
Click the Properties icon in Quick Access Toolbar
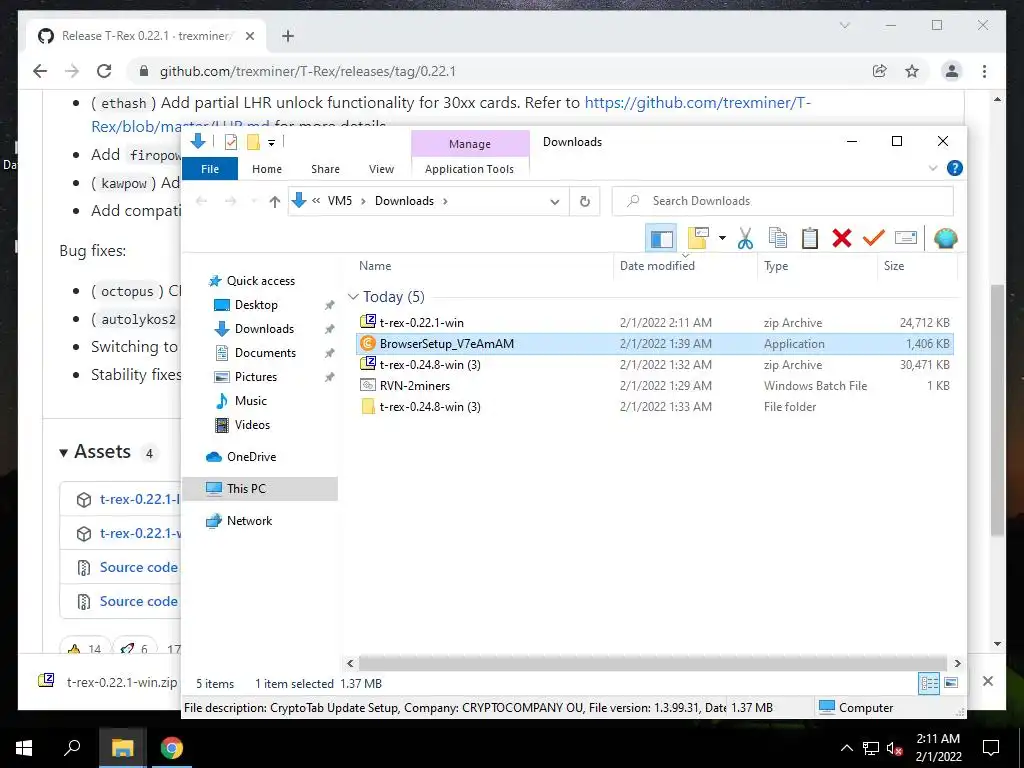[231, 142]
